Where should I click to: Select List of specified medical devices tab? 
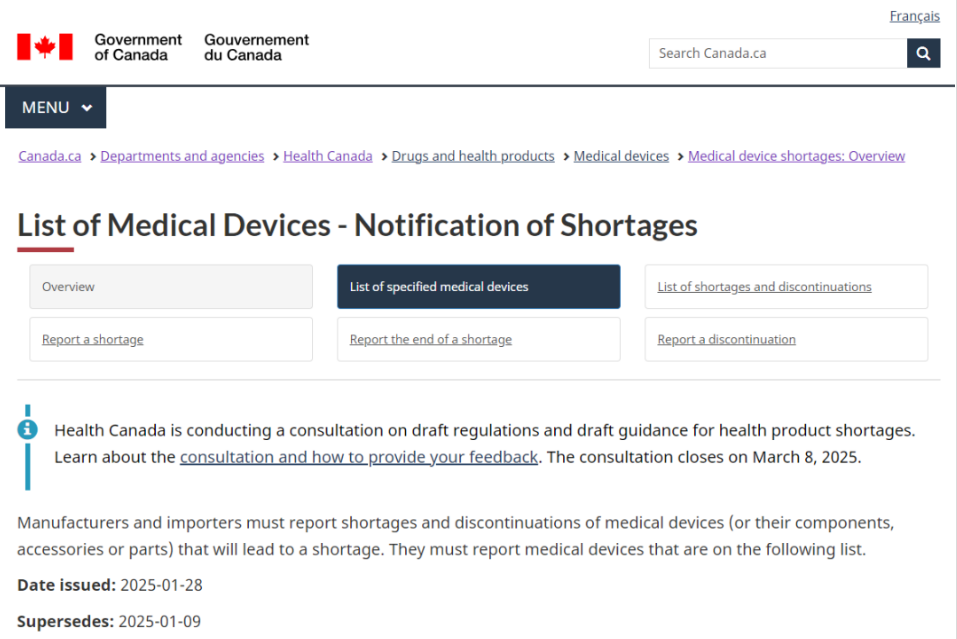pyautogui.click(x=478, y=287)
